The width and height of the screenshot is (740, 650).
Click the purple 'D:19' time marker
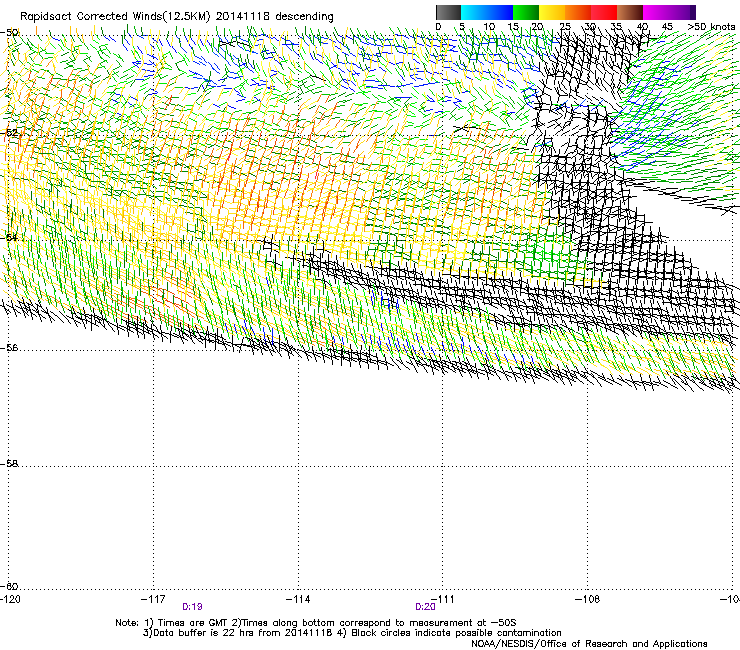[192, 607]
